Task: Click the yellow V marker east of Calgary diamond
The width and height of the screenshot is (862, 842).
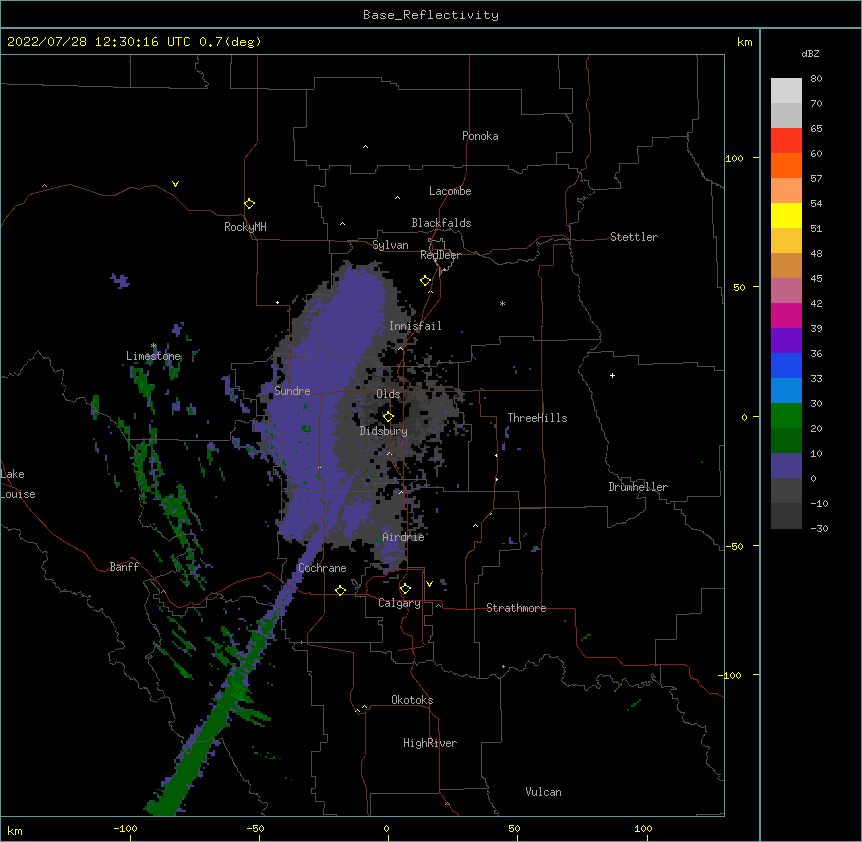Action: (x=429, y=584)
